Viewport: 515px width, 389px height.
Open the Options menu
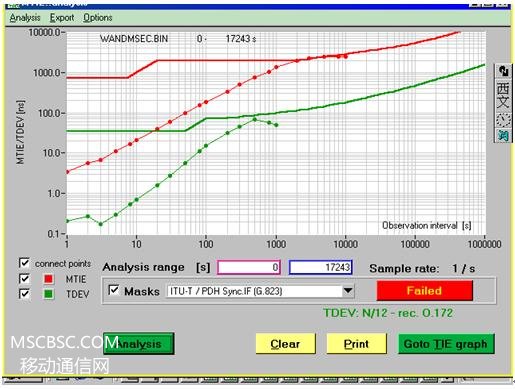[x=98, y=17]
